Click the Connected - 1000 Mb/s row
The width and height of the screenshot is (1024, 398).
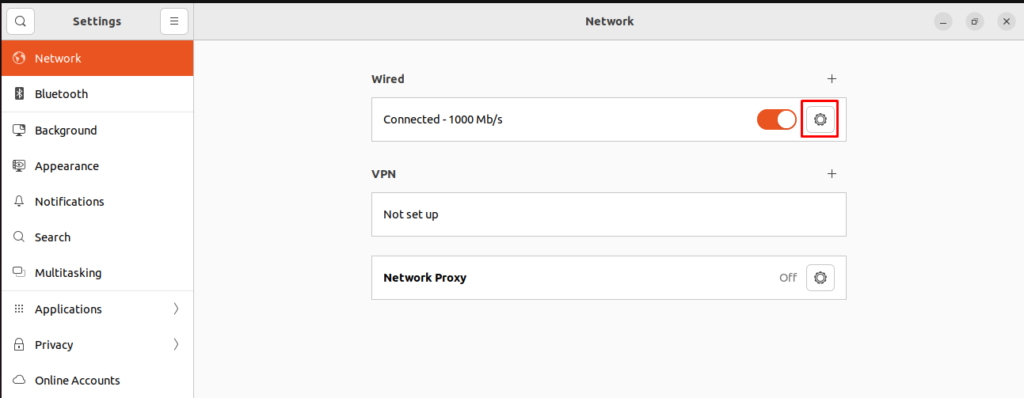pos(609,120)
